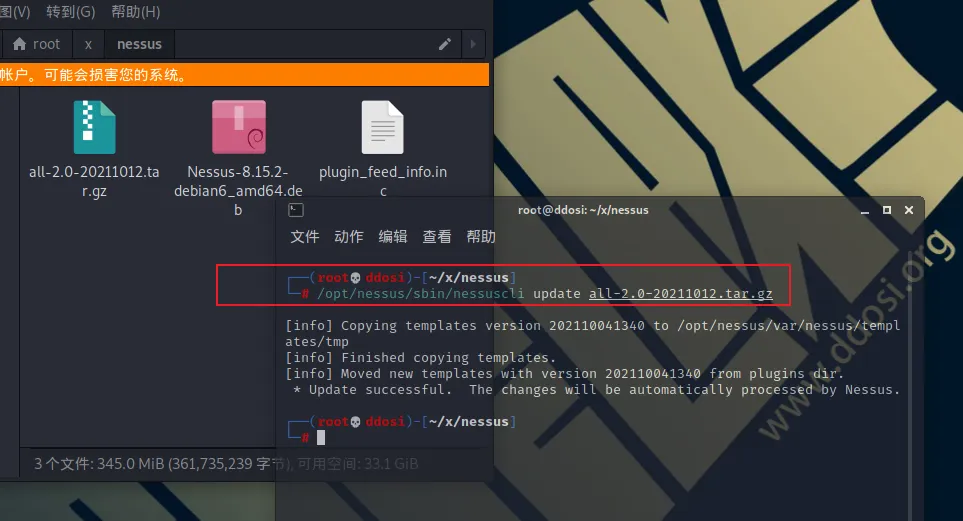Click underlined all-2.0-20211012.tar.gz in terminal

tap(680, 293)
